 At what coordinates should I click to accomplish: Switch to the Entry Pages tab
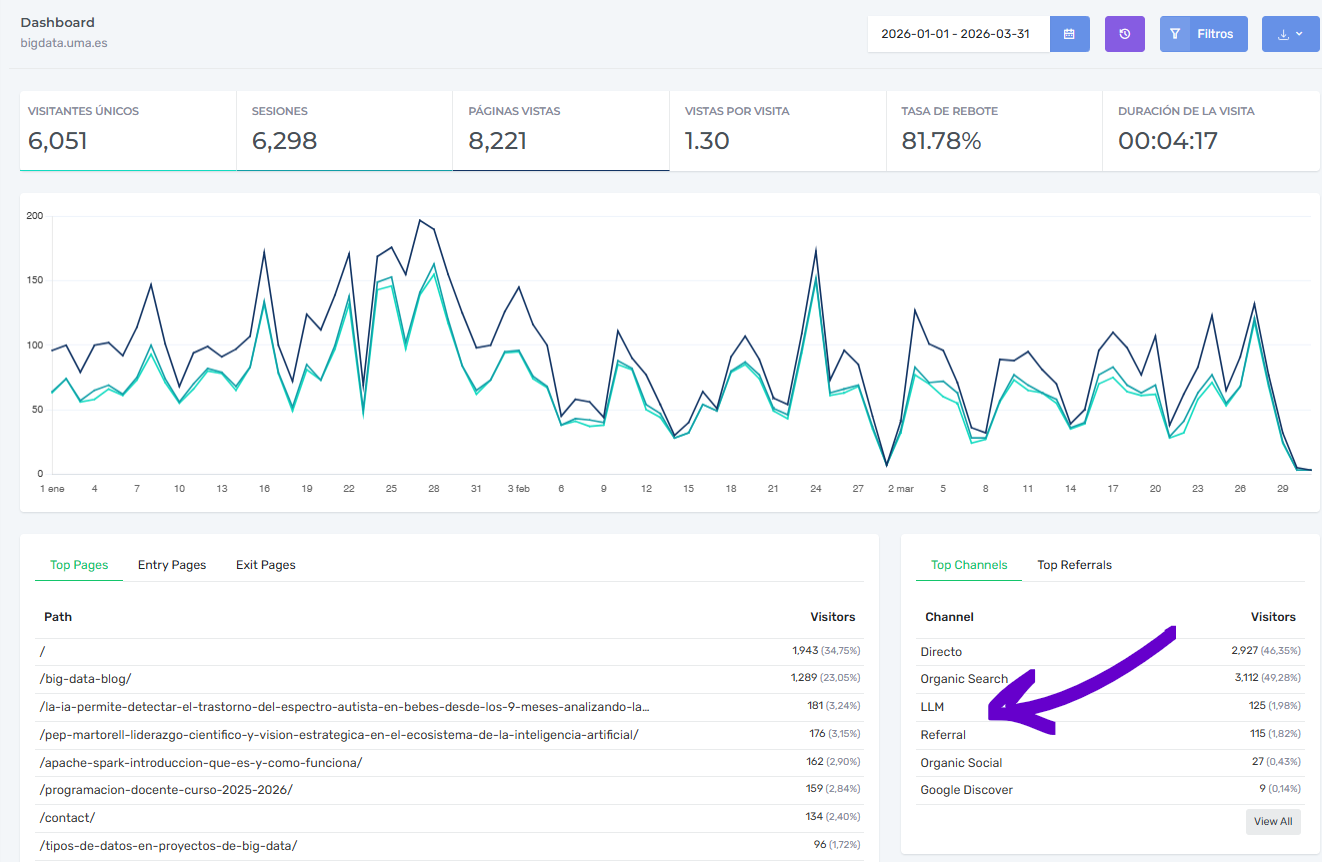[172, 565]
